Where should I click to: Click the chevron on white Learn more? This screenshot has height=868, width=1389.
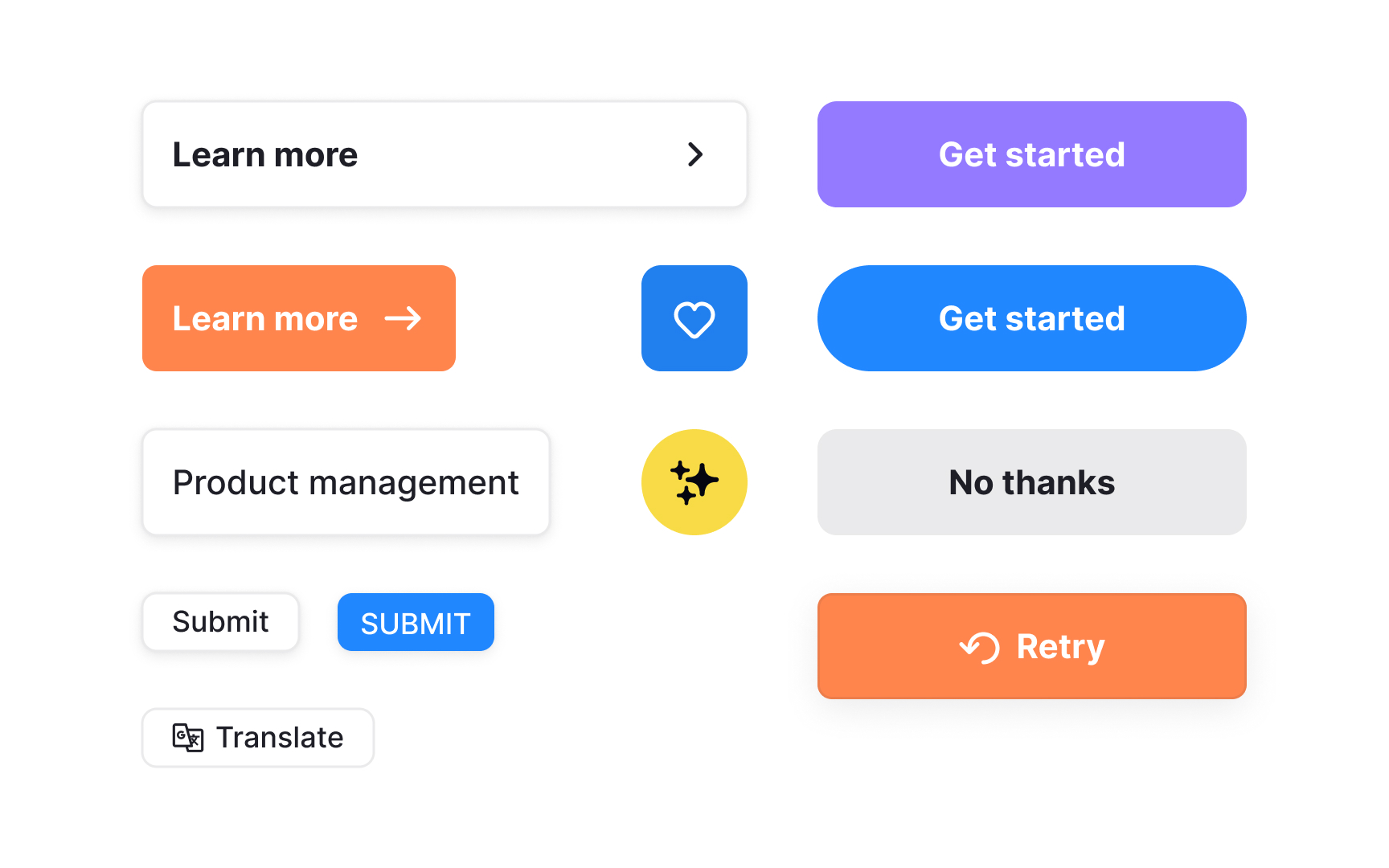[695, 154]
